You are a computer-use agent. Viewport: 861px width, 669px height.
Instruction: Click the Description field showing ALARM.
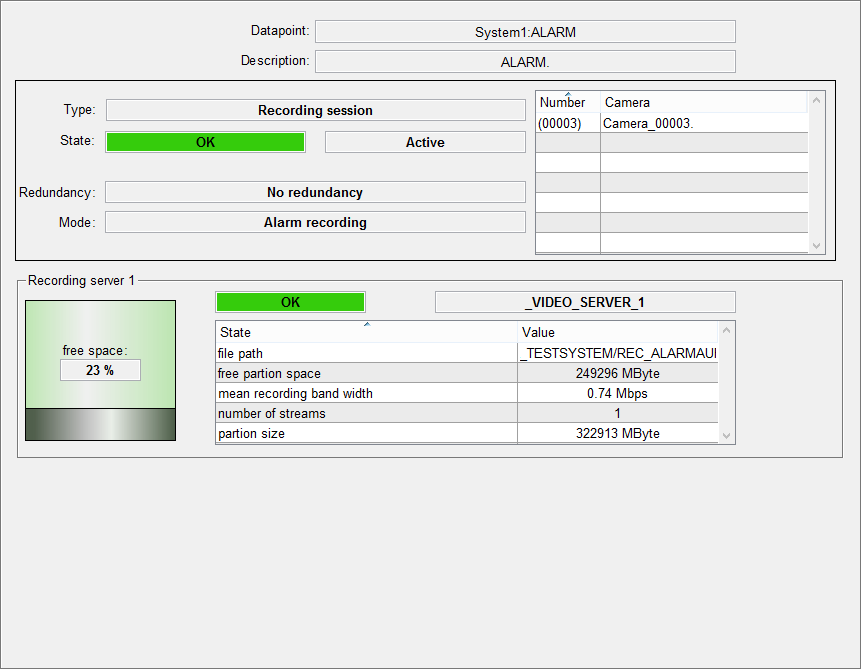(525, 62)
